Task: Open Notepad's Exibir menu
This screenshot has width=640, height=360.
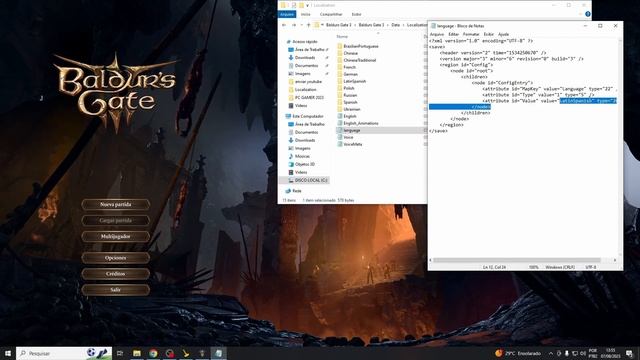Action: 489,34
